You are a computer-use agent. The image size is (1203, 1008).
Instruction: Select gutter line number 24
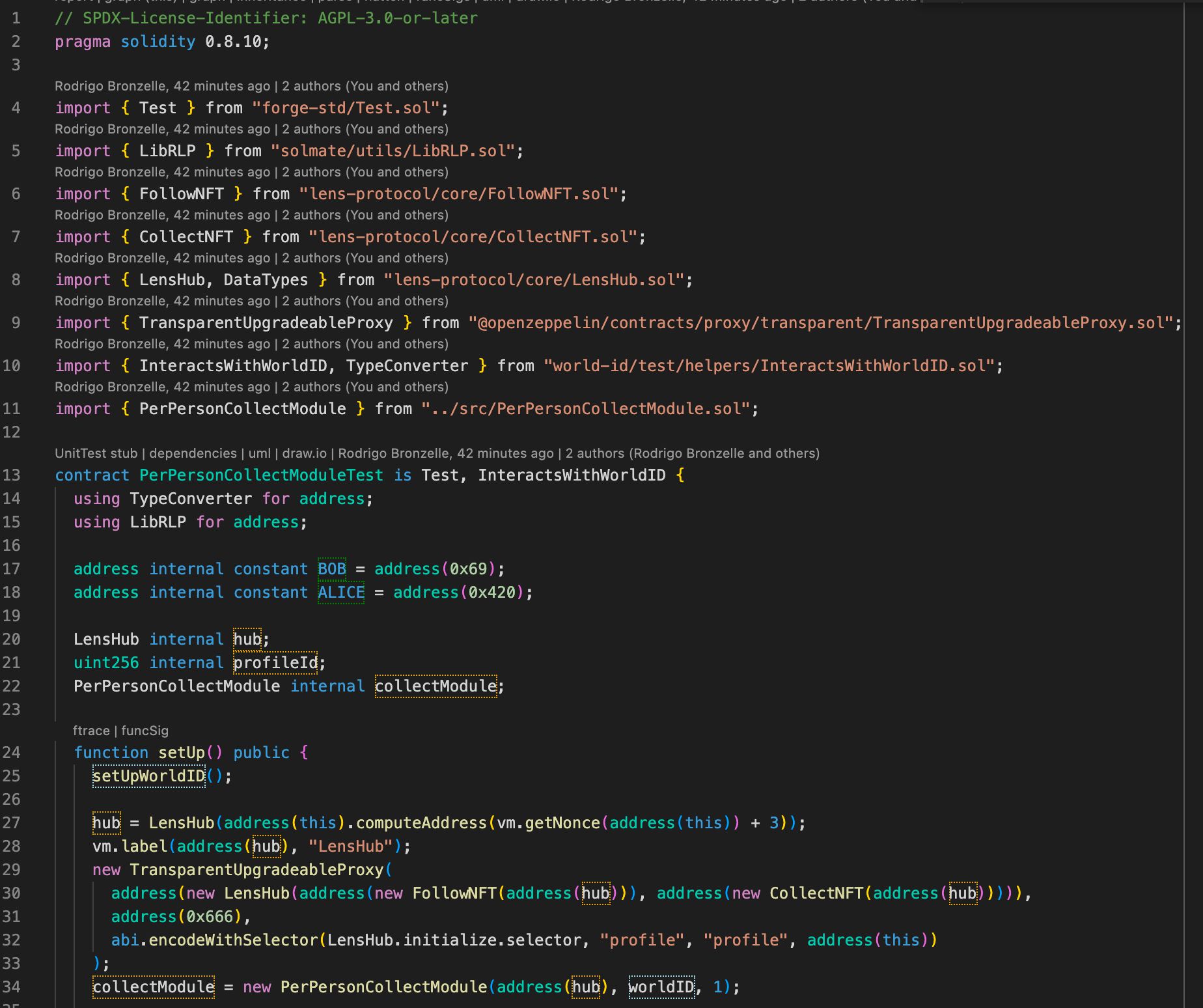tap(12, 753)
